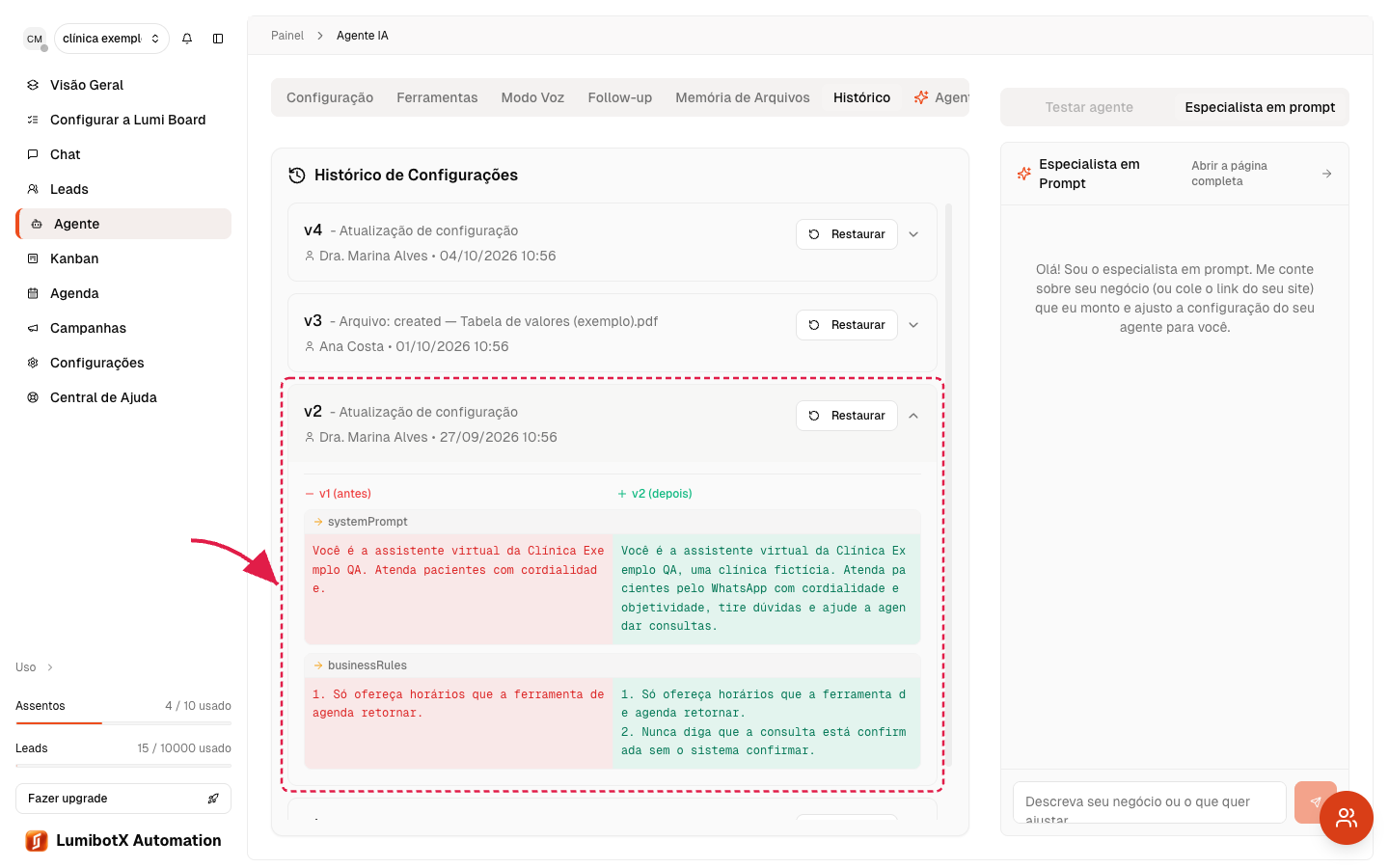The height and width of the screenshot is (868, 1389).
Task: Click Painel in the breadcrumb
Action: click(x=287, y=36)
